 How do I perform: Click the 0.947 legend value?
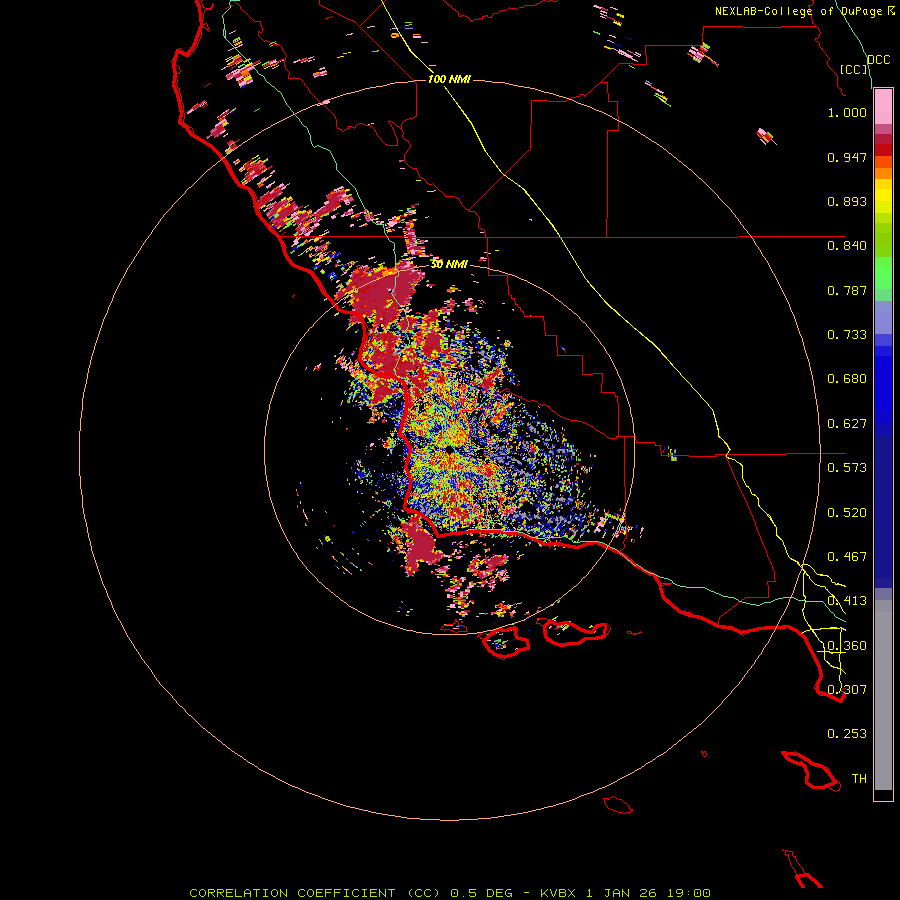pos(847,157)
